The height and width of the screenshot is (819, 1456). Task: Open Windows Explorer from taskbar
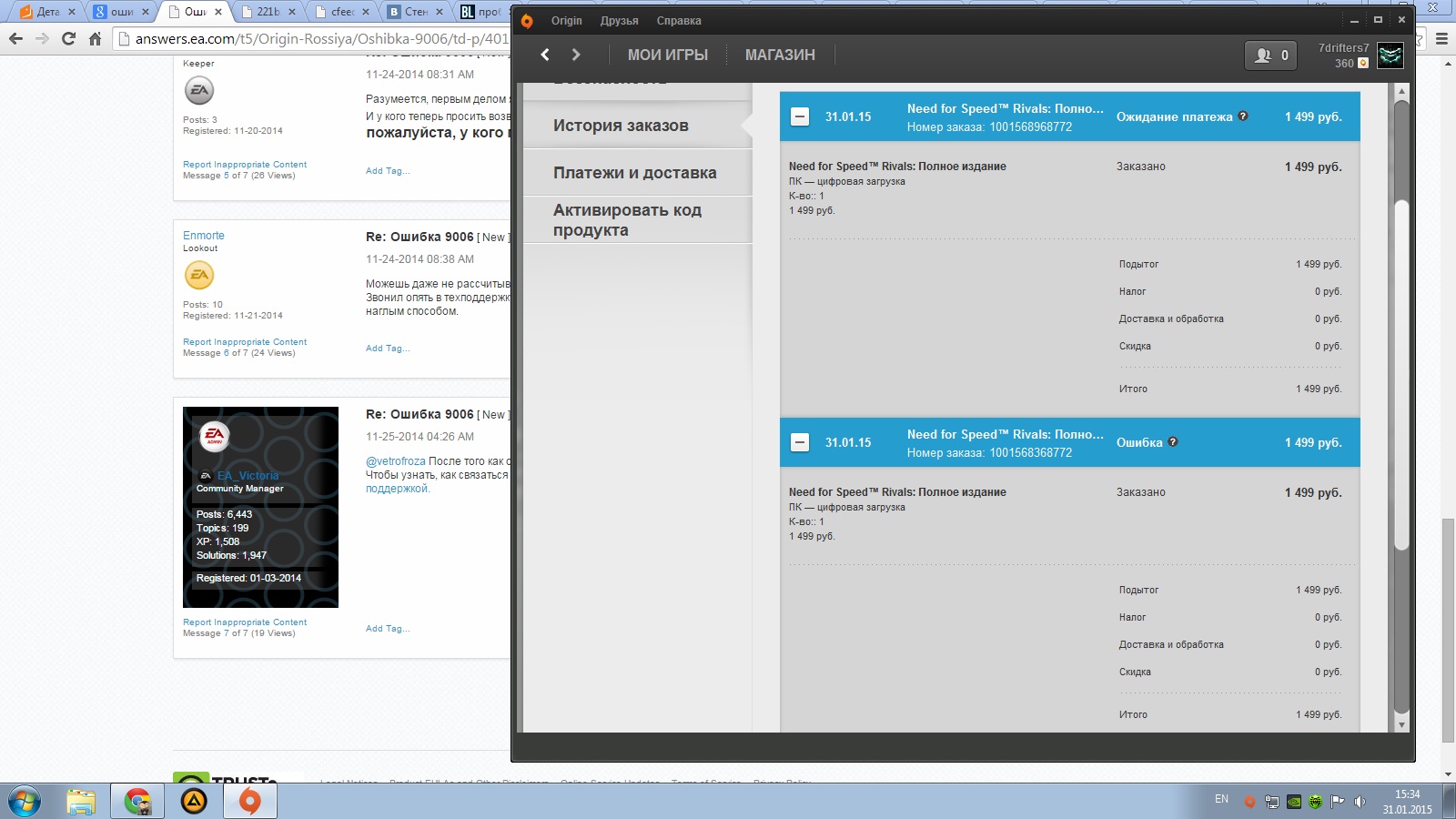click(81, 801)
